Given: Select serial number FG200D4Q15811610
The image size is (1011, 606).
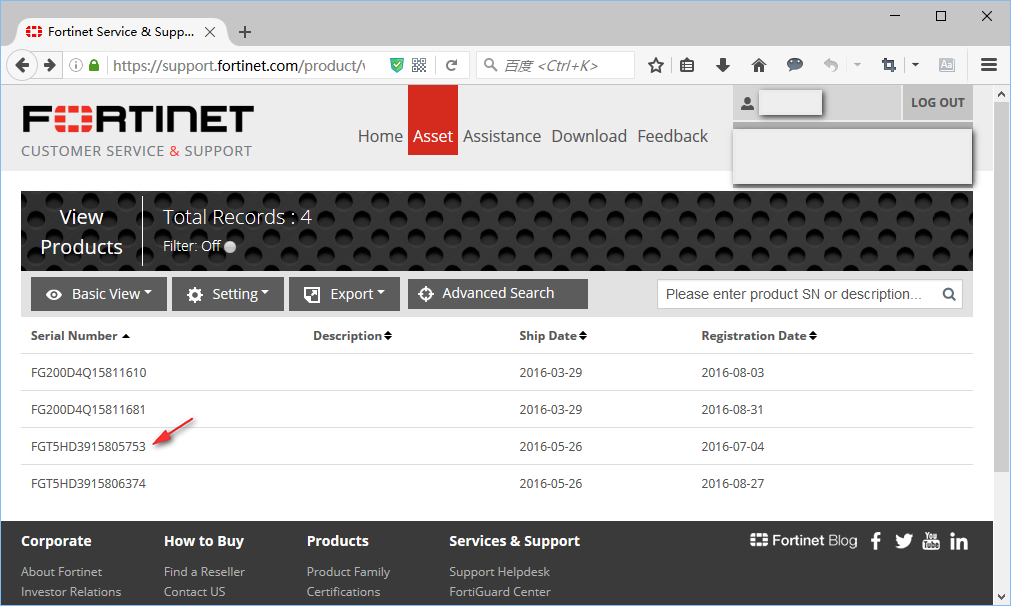Looking at the screenshot, I should coord(88,373).
